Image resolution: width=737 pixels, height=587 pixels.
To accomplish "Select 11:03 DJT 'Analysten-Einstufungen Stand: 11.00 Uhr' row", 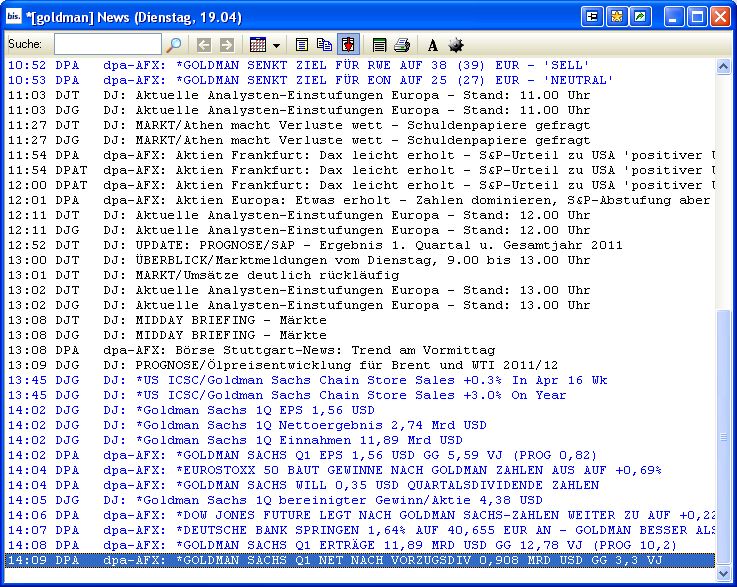I will pos(361,95).
